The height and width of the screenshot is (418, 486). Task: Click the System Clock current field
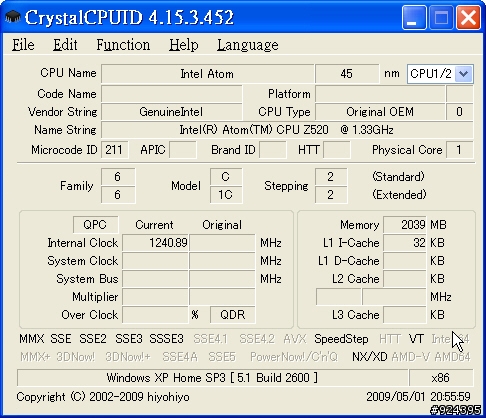coord(155,261)
